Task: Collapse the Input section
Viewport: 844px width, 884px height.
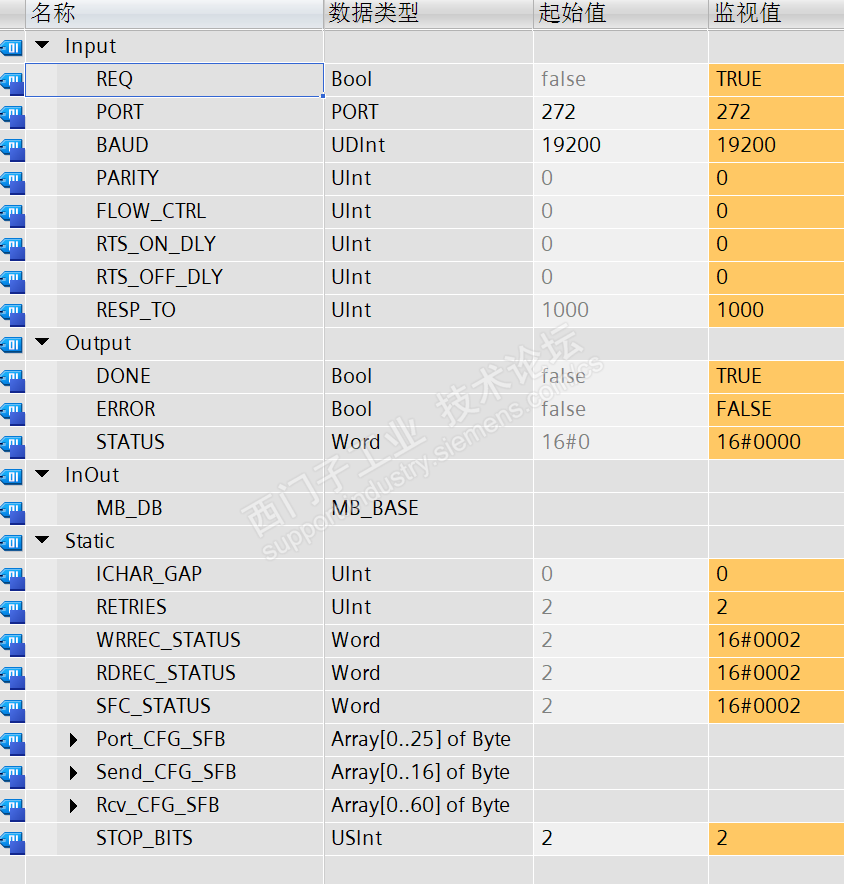Action: coord(42,45)
